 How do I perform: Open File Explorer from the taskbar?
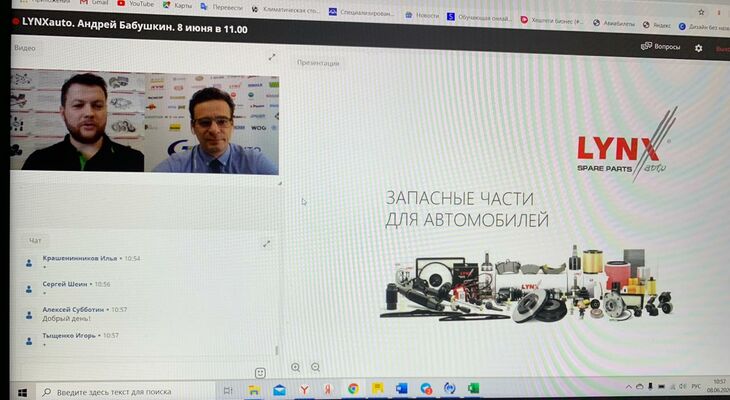[x=254, y=390]
